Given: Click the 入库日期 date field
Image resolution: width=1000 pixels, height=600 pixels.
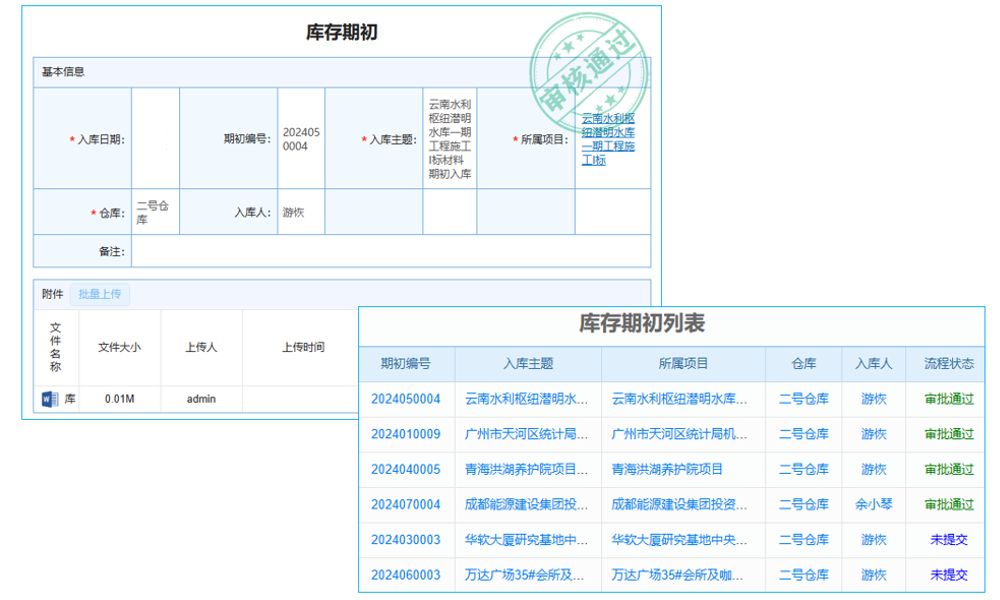Looking at the screenshot, I should tap(155, 139).
